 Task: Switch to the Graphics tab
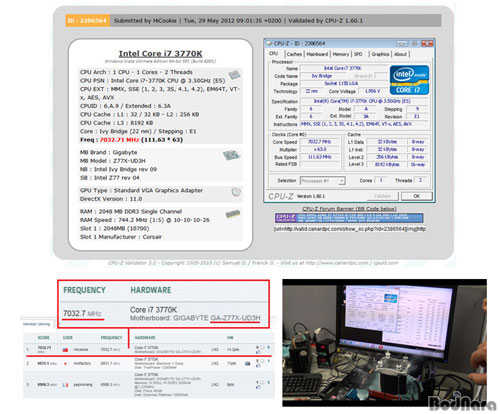pyautogui.click(x=380, y=54)
